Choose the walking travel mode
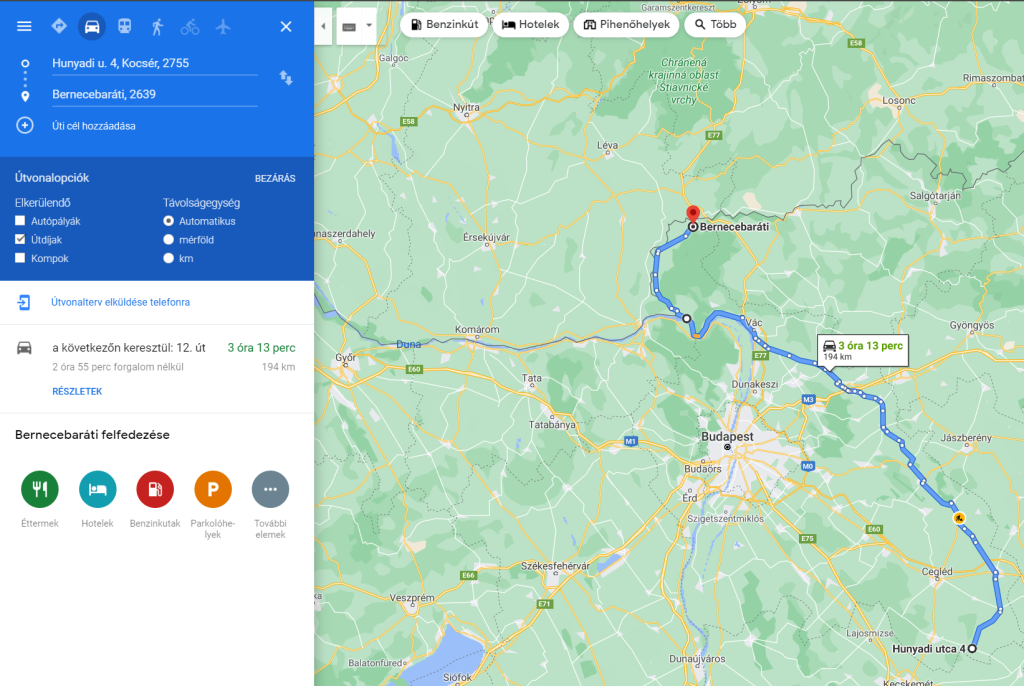The width and height of the screenshot is (1024, 686). tap(158, 26)
